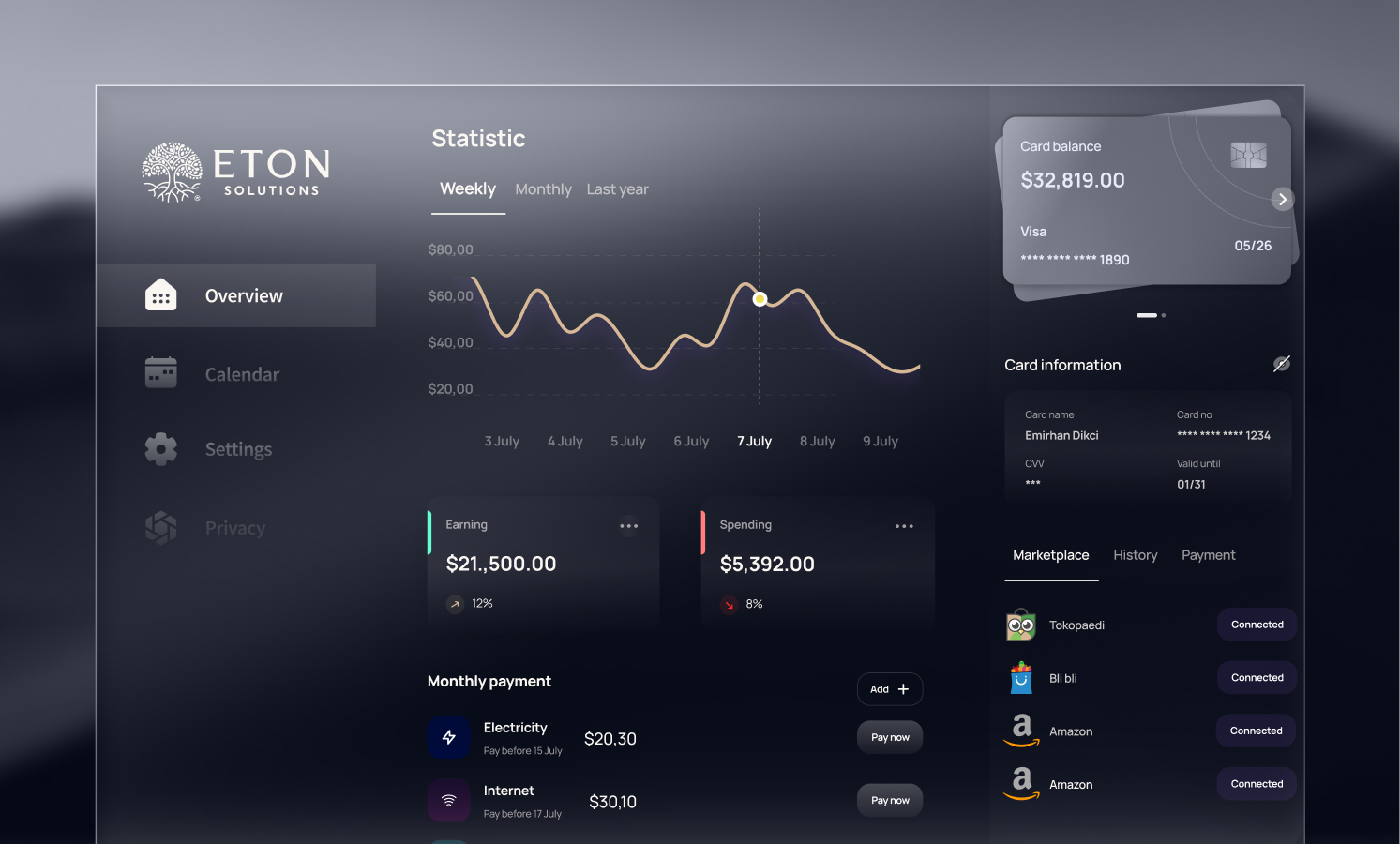1400x844 pixels.
Task: Toggle card information visibility eye icon
Action: click(1281, 364)
